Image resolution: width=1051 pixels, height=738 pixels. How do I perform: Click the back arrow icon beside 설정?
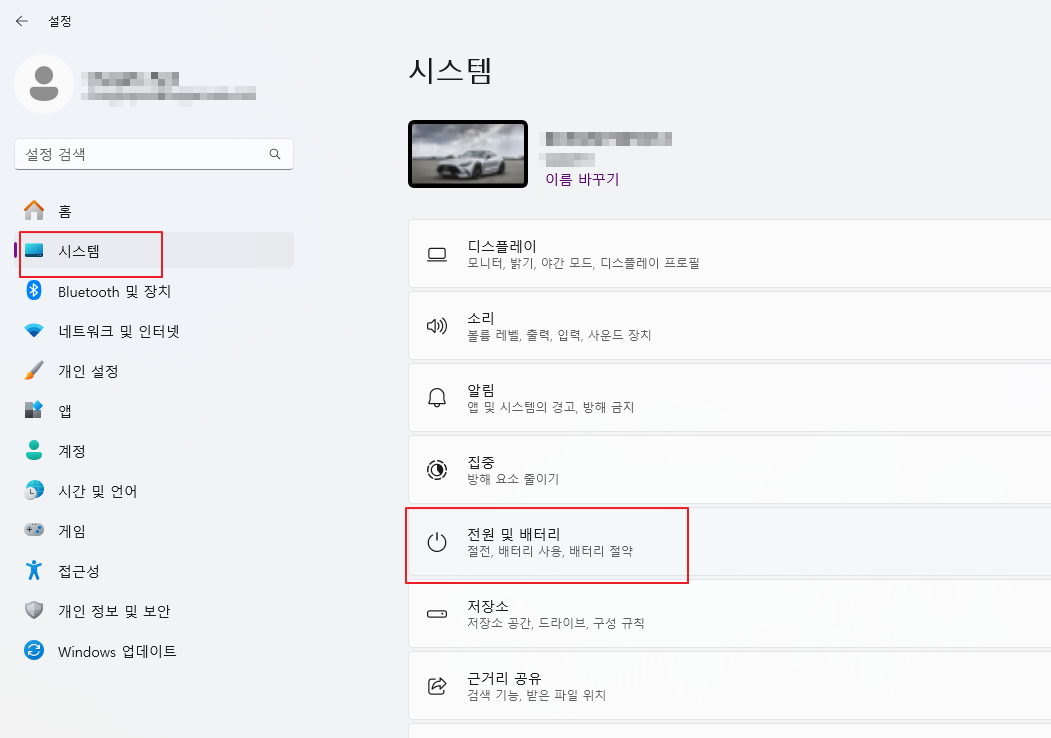21,21
